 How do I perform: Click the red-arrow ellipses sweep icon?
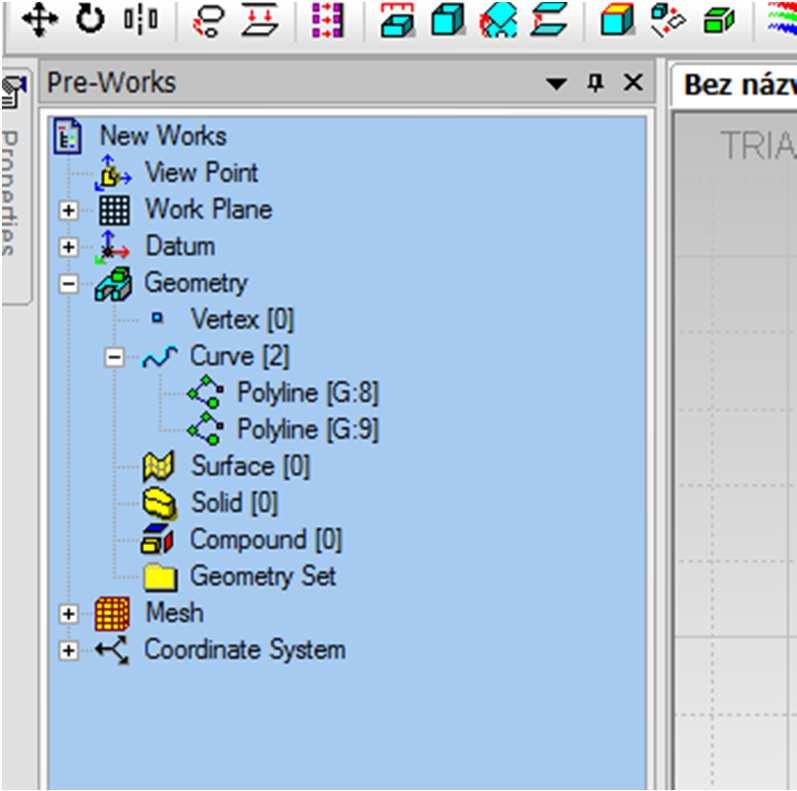[x=208, y=20]
